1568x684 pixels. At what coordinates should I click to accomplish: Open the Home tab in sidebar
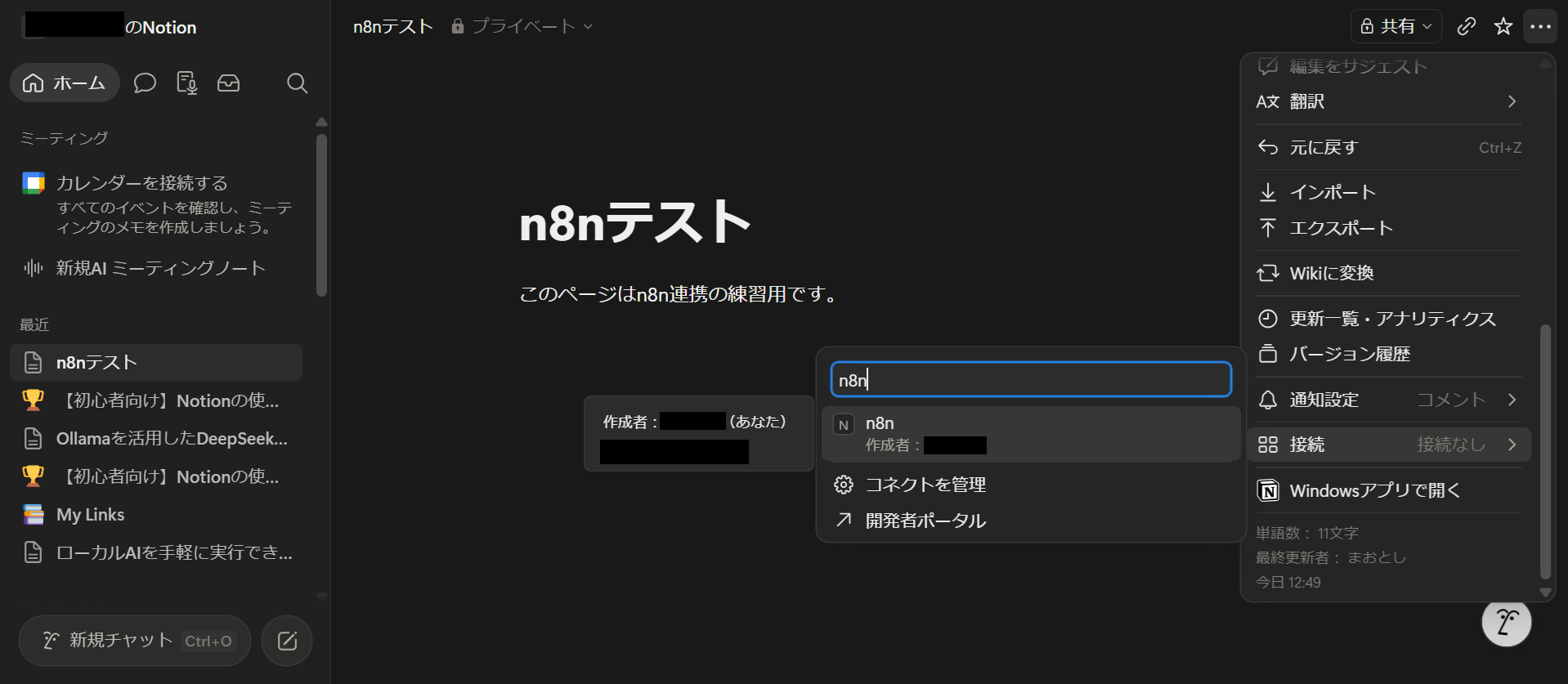(65, 83)
